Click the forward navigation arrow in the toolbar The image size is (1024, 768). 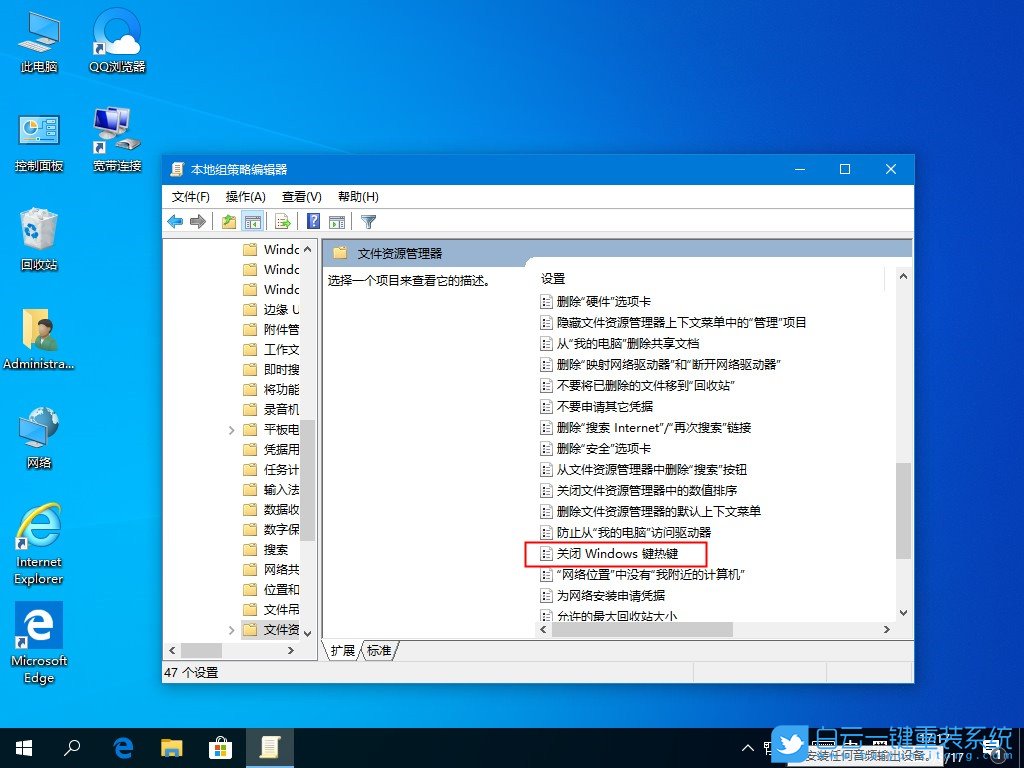(198, 220)
